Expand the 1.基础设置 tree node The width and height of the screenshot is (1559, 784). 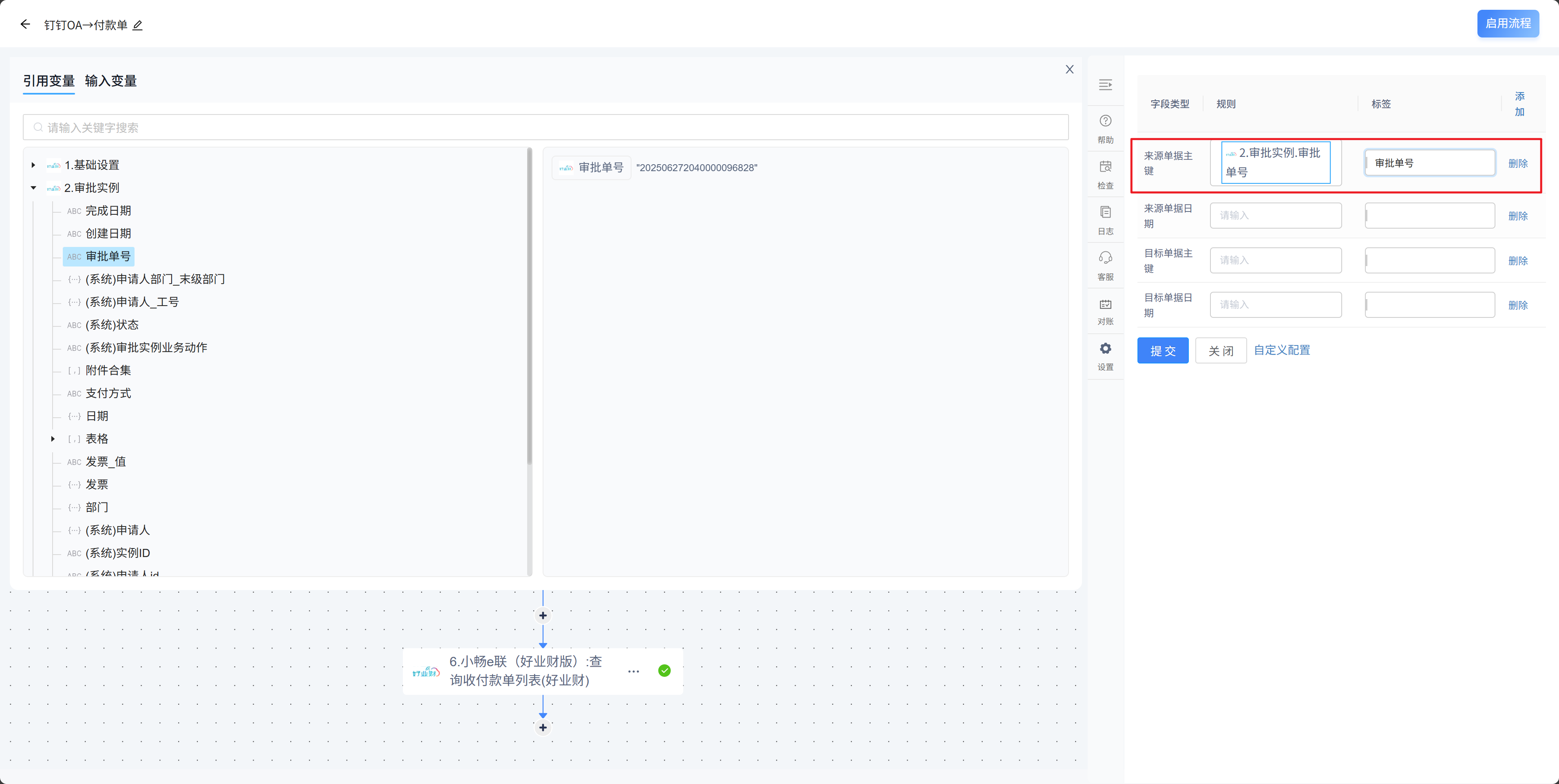[34, 165]
